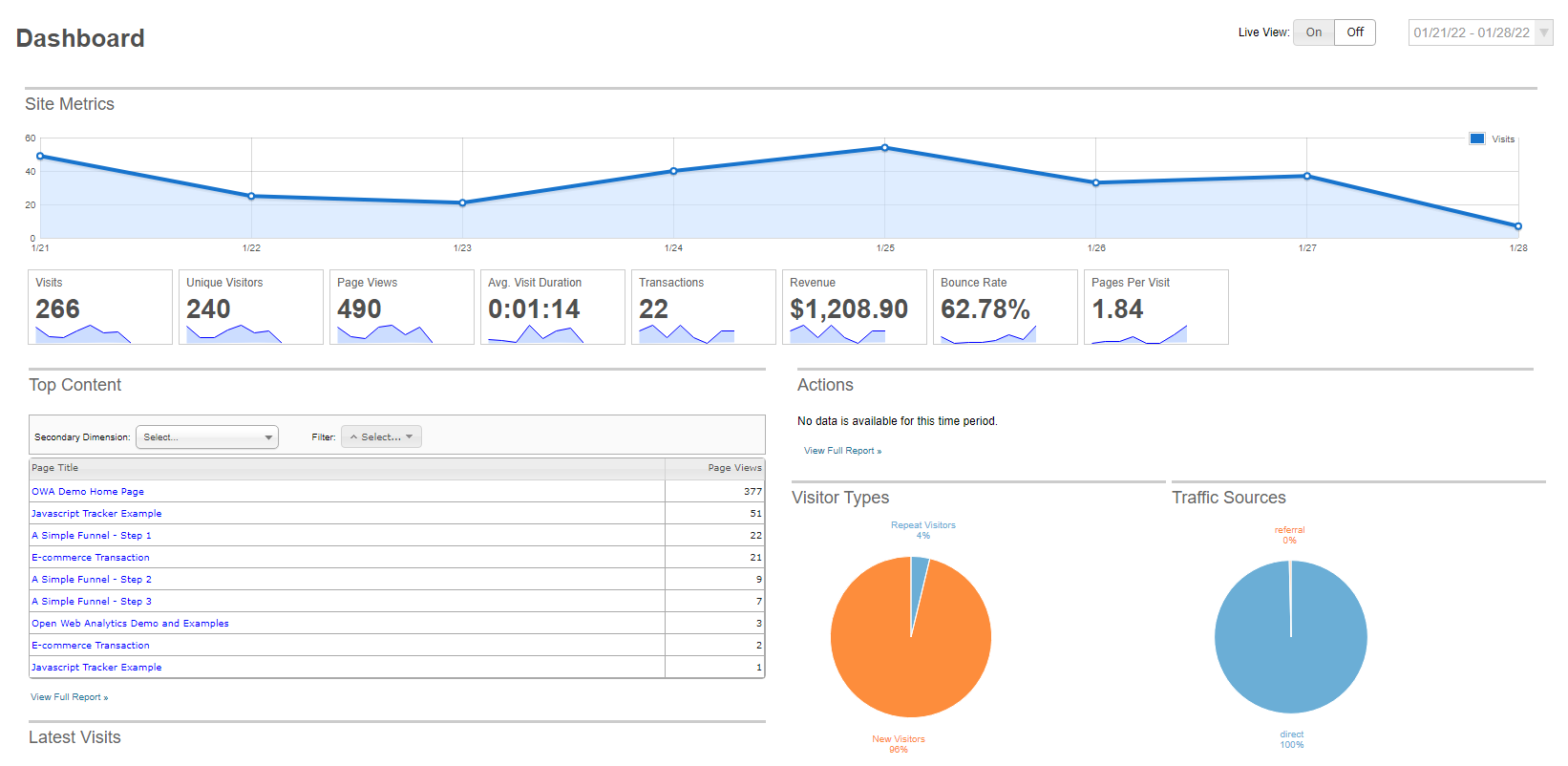The height and width of the screenshot is (766, 1568).
Task: Click the Avg. Visit Duration sparkline box
Action: pyautogui.click(x=553, y=307)
